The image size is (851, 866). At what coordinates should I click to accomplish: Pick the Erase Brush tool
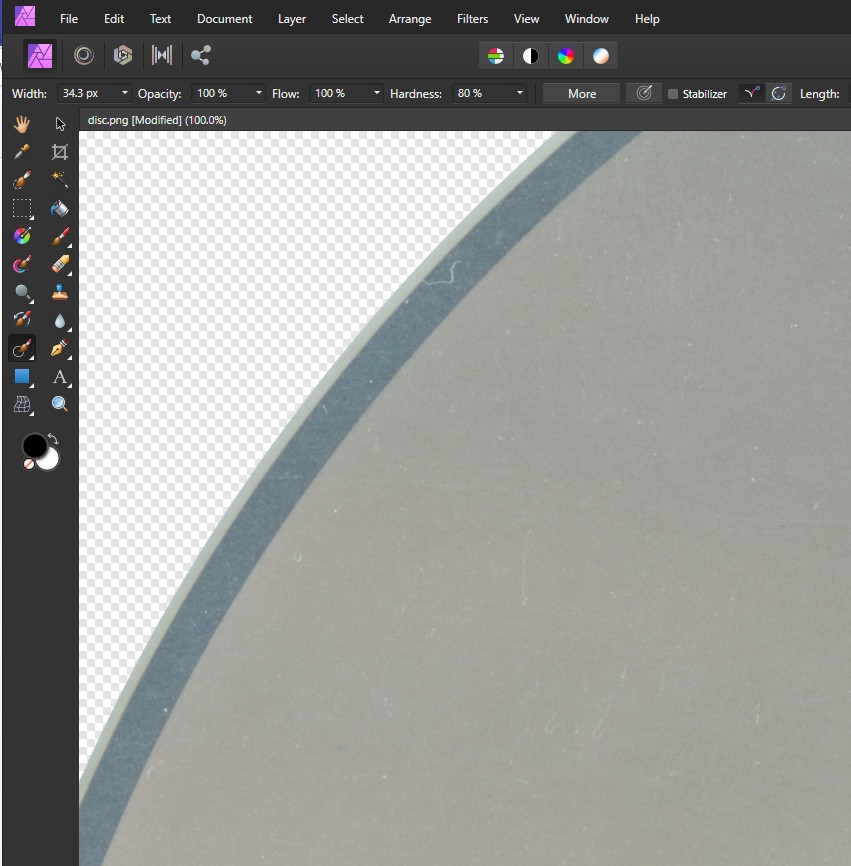click(60, 264)
